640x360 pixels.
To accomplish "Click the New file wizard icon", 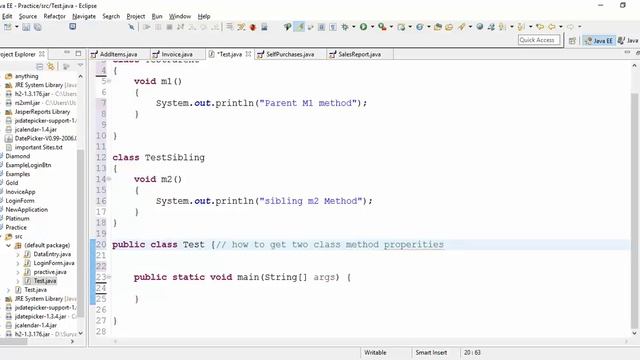I will (7, 27).
